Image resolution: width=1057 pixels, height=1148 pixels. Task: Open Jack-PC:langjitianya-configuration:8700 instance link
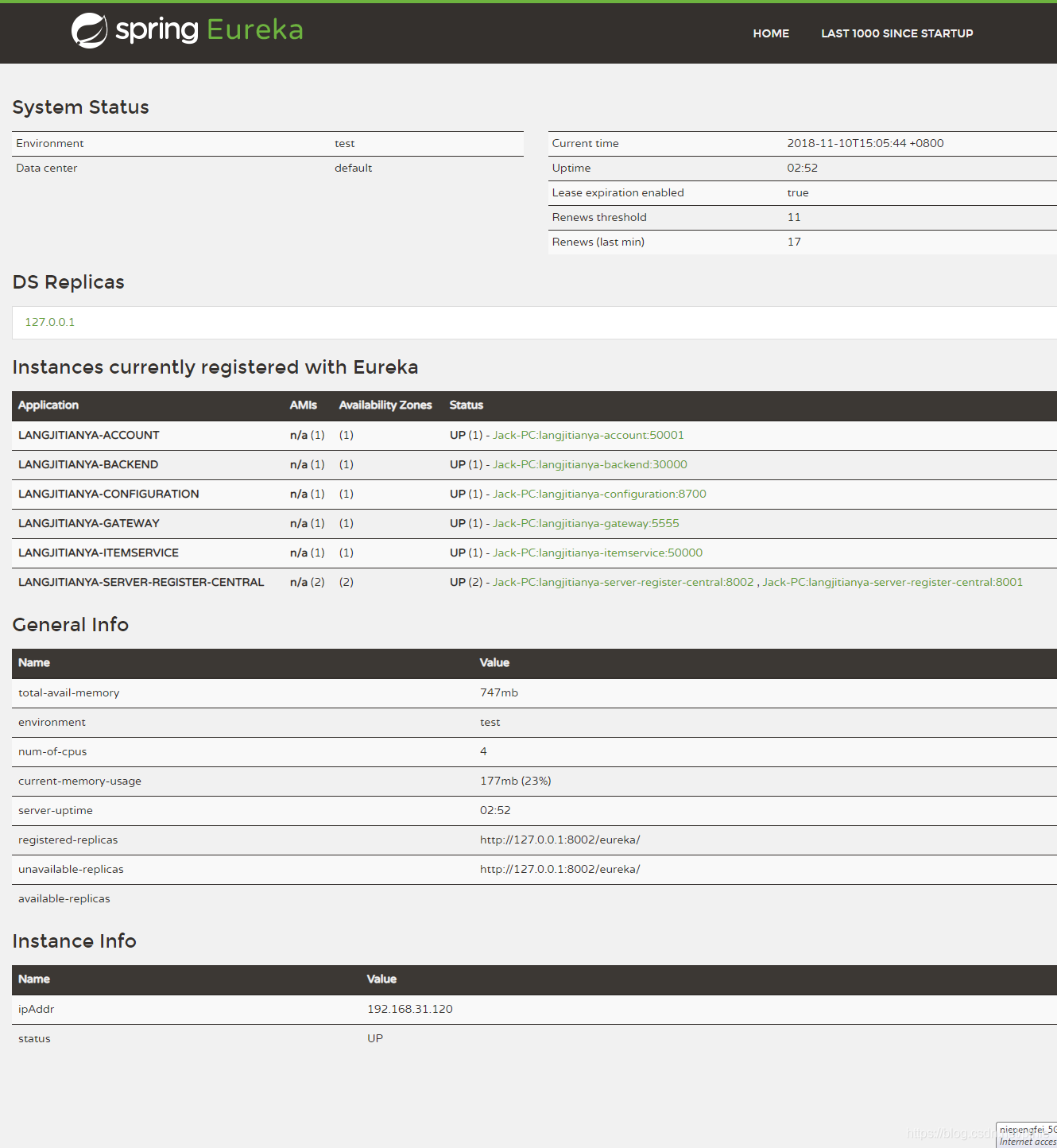pos(599,494)
